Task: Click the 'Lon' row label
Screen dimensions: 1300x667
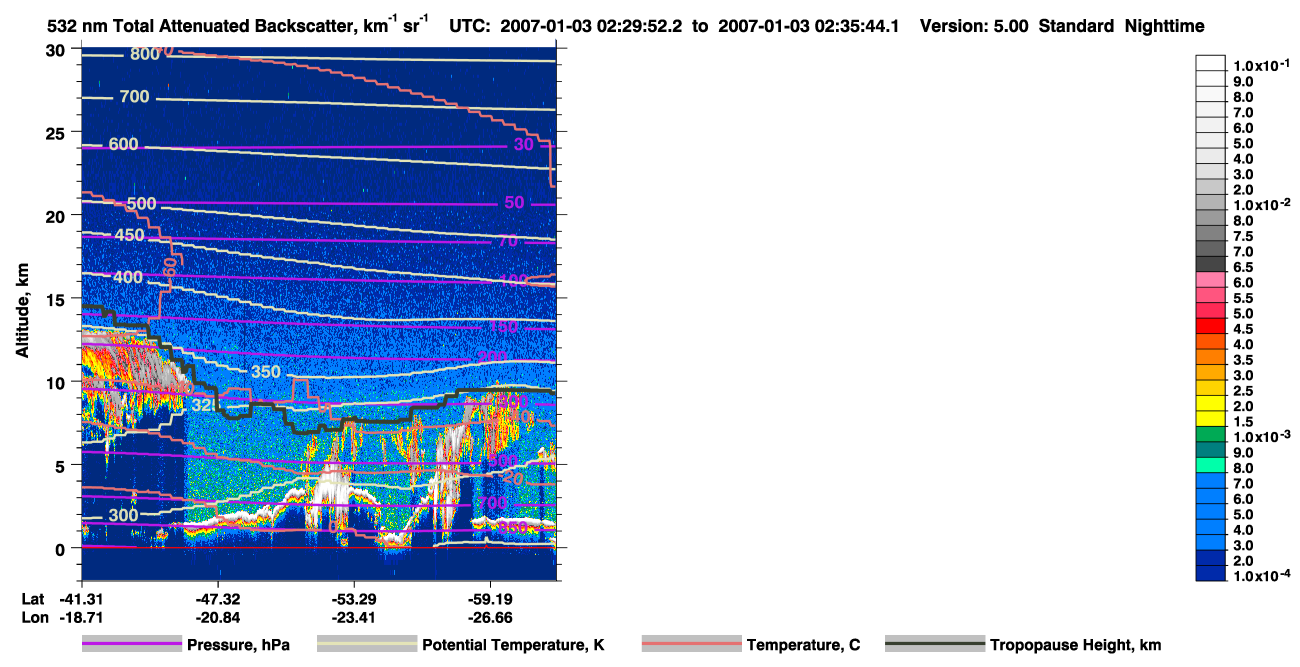Action: click(x=34, y=617)
